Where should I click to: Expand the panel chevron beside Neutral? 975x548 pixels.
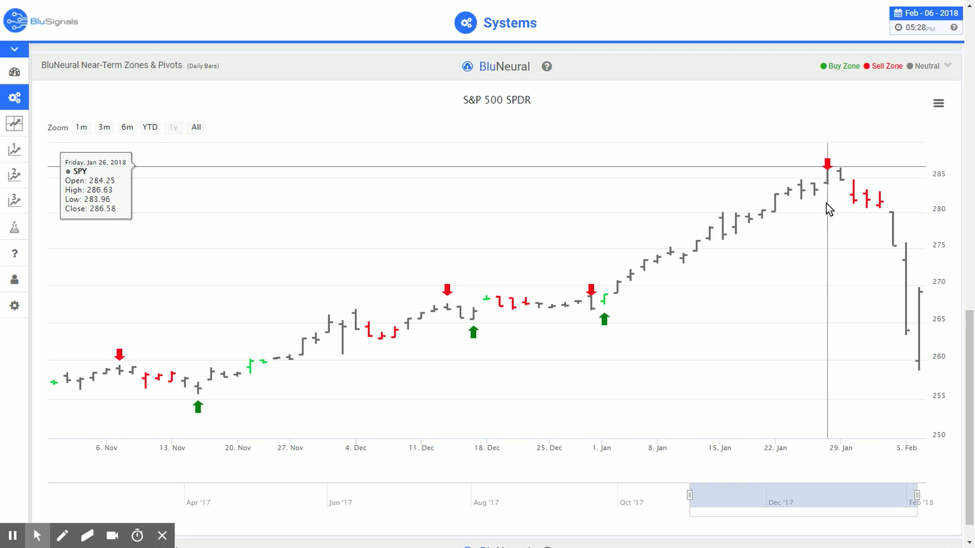pos(948,66)
